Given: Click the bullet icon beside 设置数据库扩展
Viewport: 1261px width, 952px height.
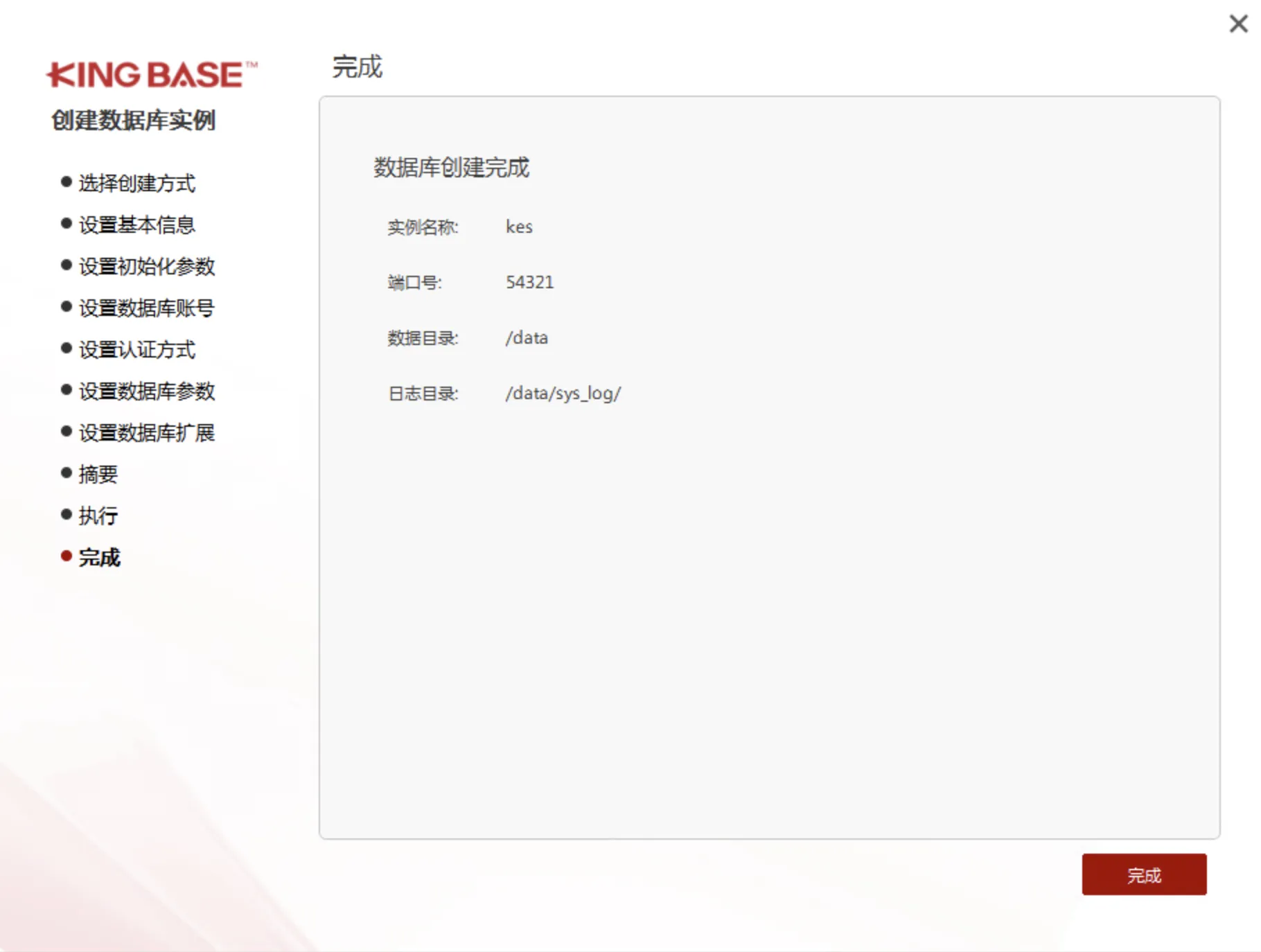Looking at the screenshot, I should point(65,432).
